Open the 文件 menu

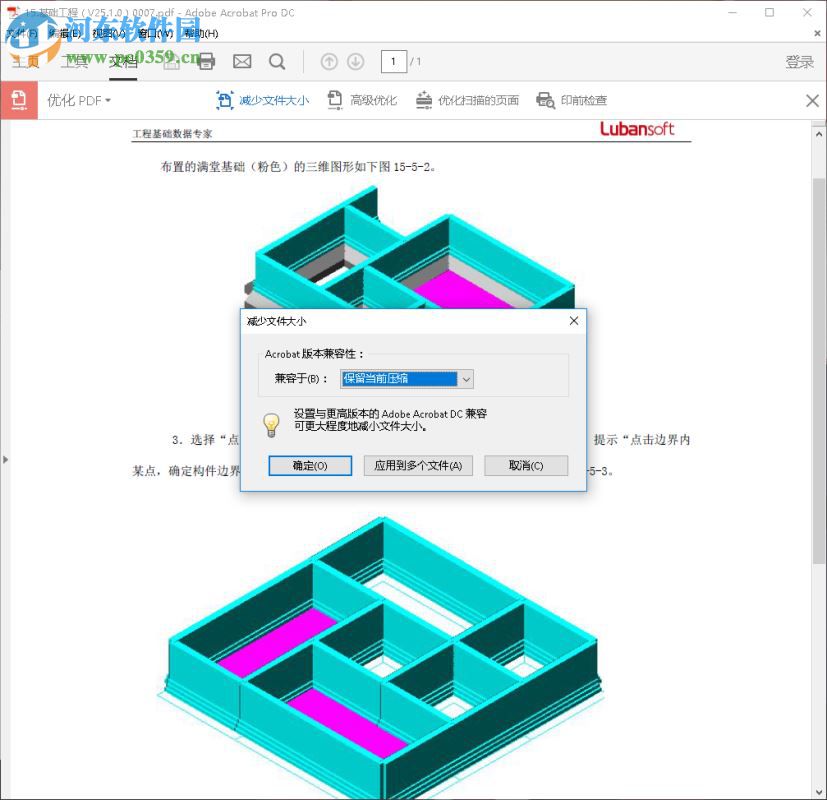[x=18, y=33]
